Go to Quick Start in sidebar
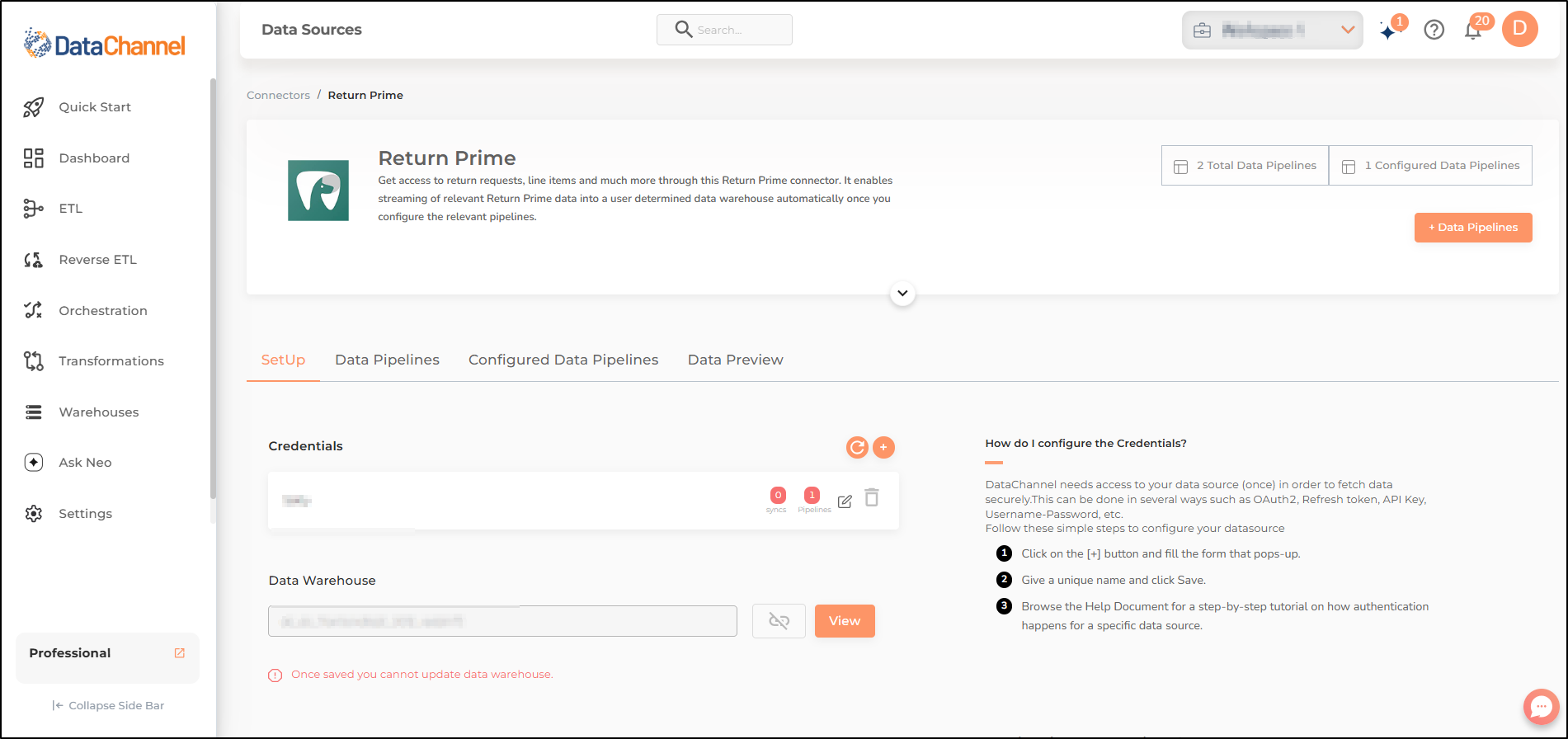This screenshot has width=1568, height=739. (x=95, y=107)
